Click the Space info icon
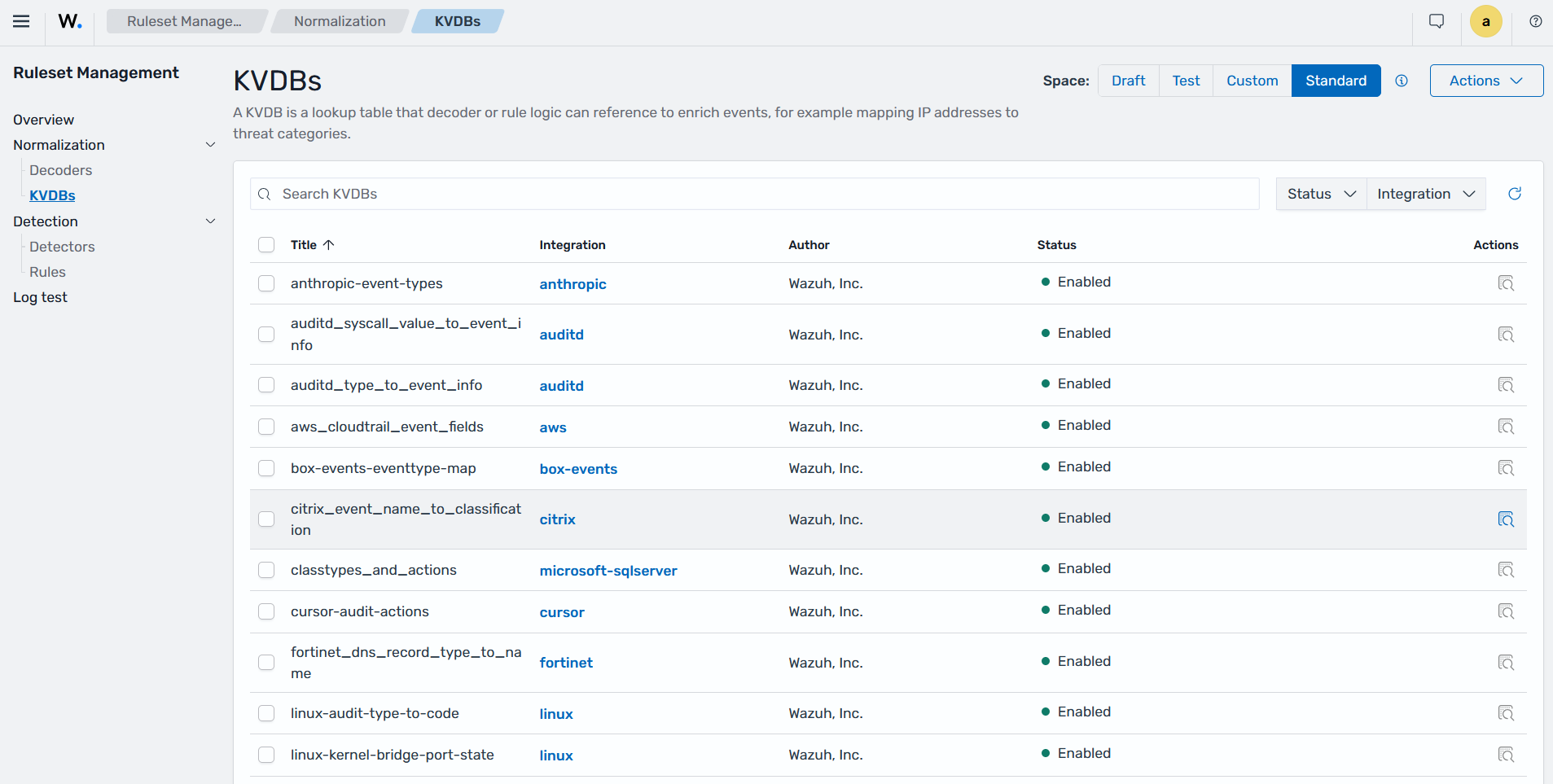The height and width of the screenshot is (784, 1553). (1402, 81)
